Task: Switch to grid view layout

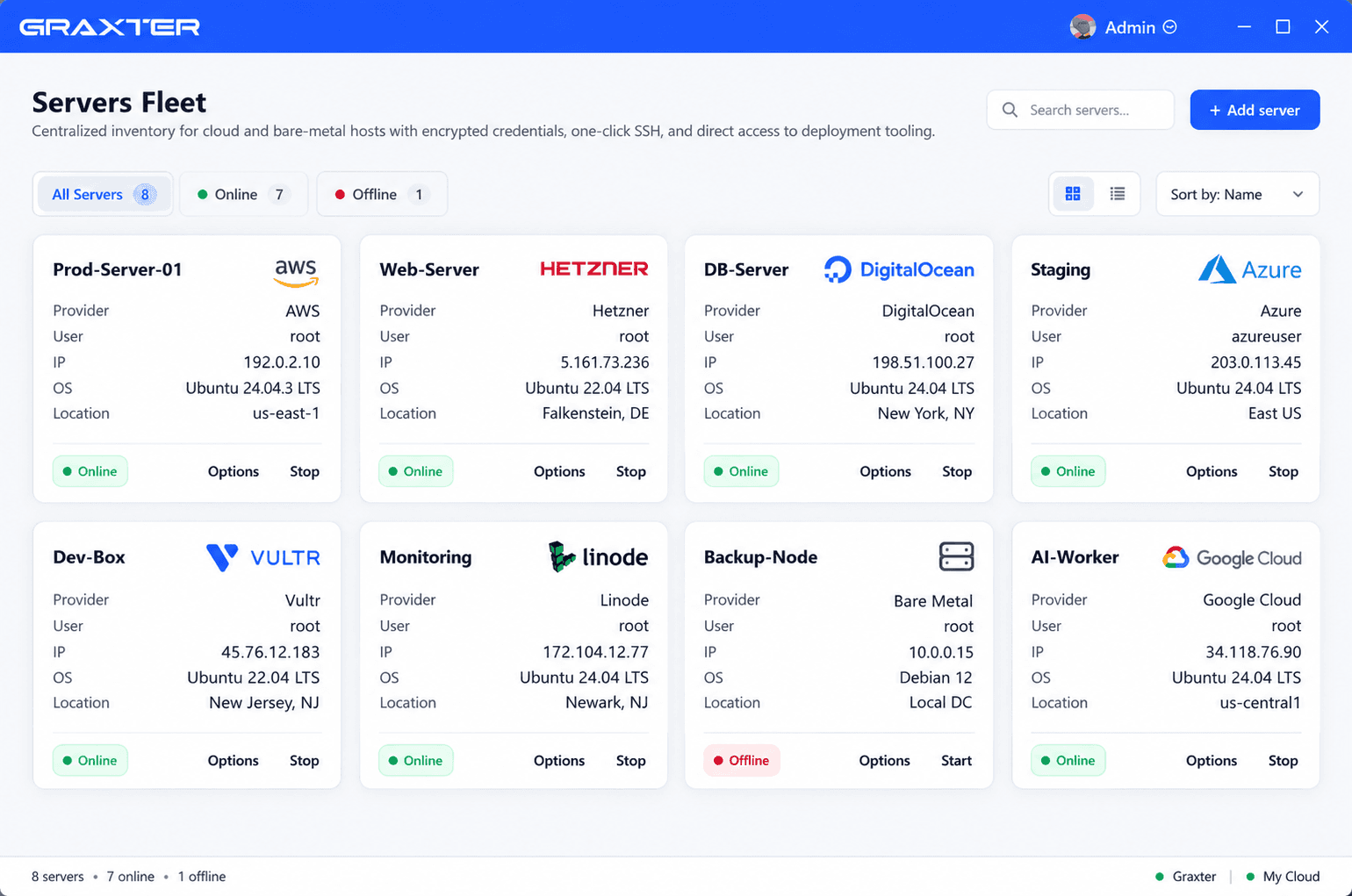Action: click(1073, 194)
